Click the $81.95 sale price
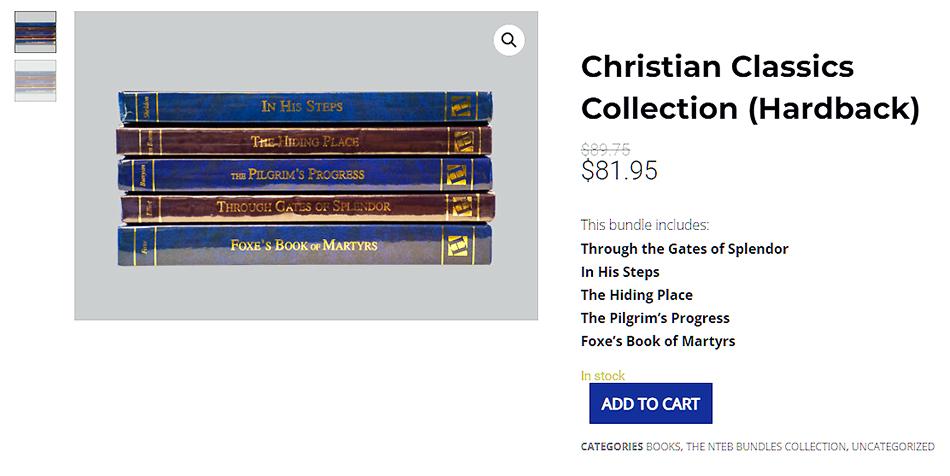This screenshot has height=476, width=950. [x=619, y=171]
